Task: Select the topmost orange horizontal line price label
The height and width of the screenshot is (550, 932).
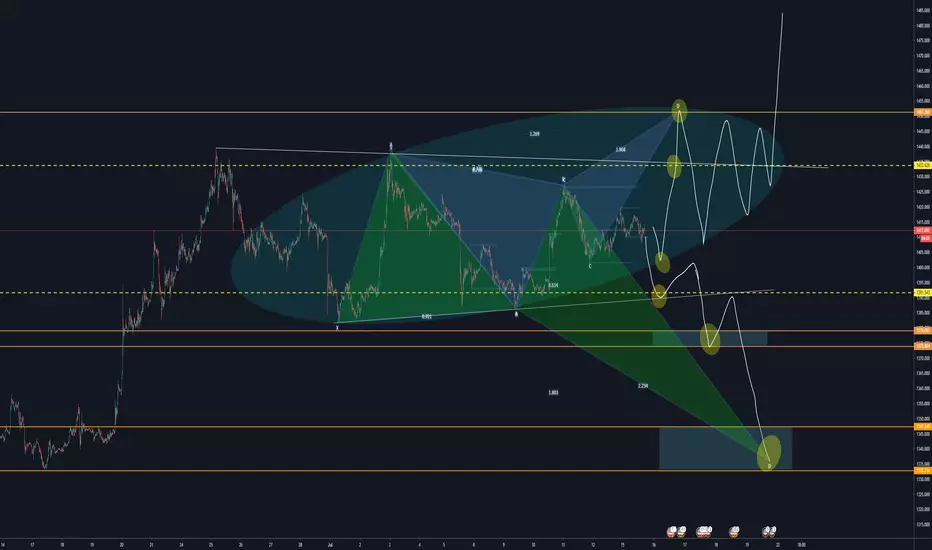Action: [x=923, y=112]
